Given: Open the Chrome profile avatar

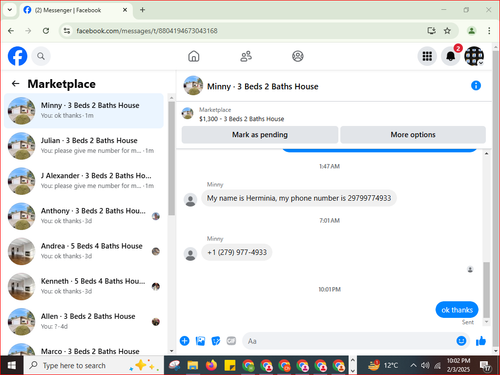Looking at the screenshot, I should (471, 31).
